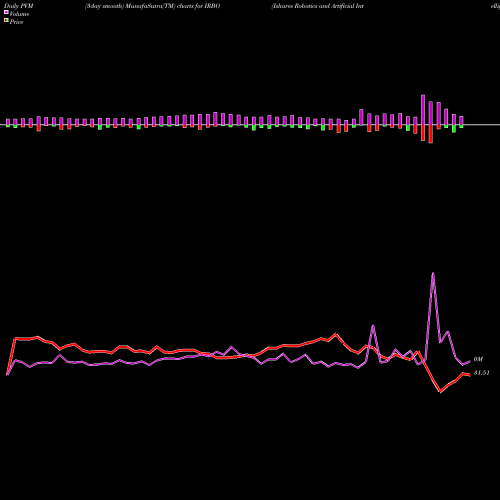The height and width of the screenshot is (500, 500).
Task: Click the Price legend color box
Action: click(x=6, y=20)
